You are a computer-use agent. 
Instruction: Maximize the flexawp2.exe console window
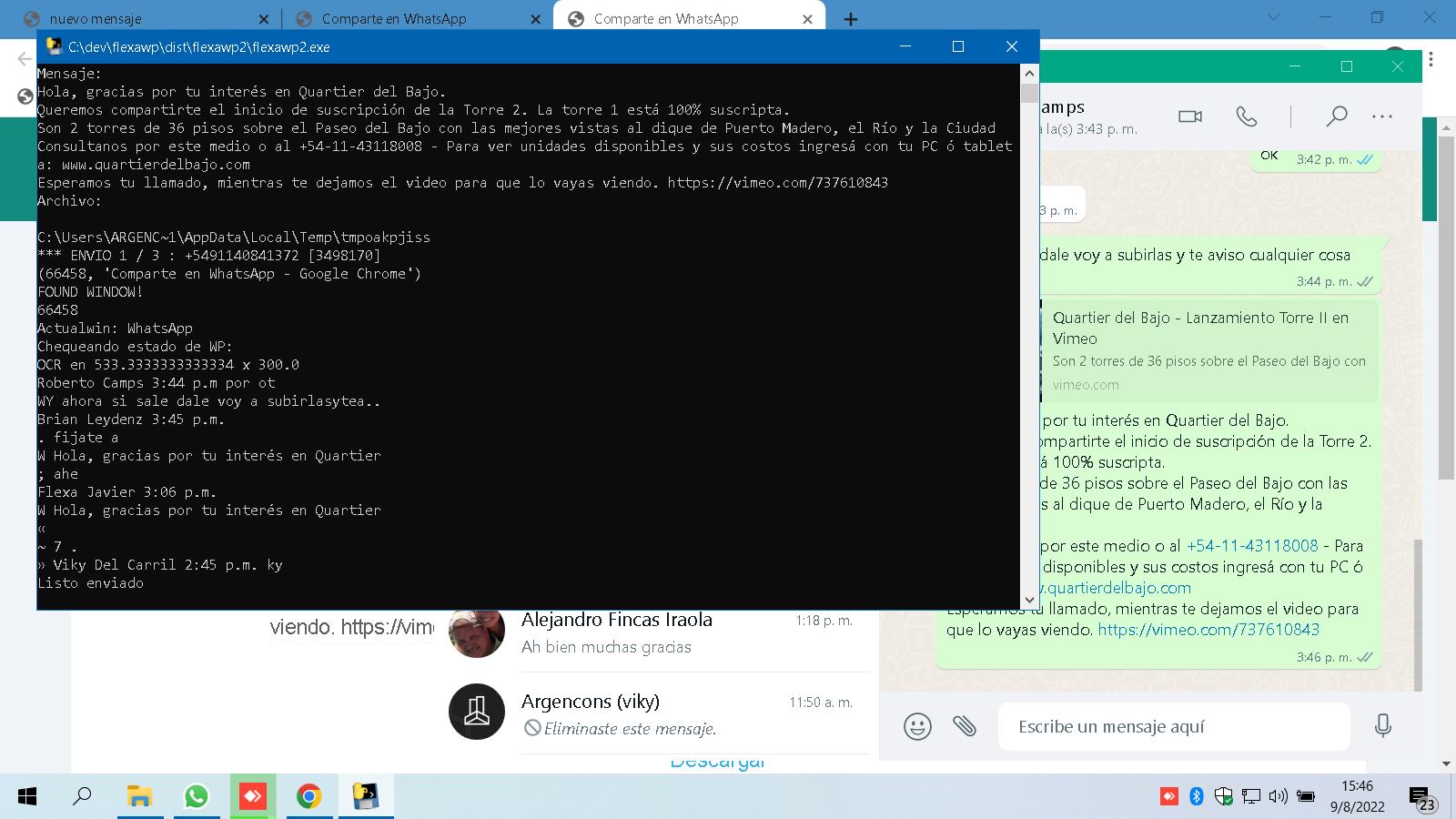coord(958,46)
